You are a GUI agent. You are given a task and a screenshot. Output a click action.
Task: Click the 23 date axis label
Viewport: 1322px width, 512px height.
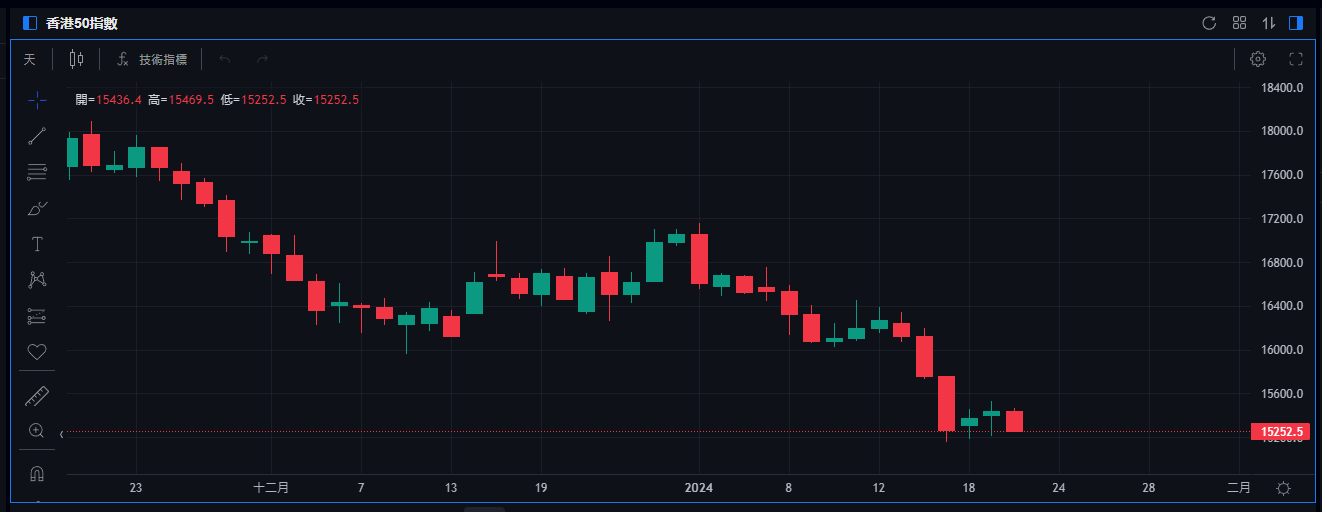click(x=136, y=488)
